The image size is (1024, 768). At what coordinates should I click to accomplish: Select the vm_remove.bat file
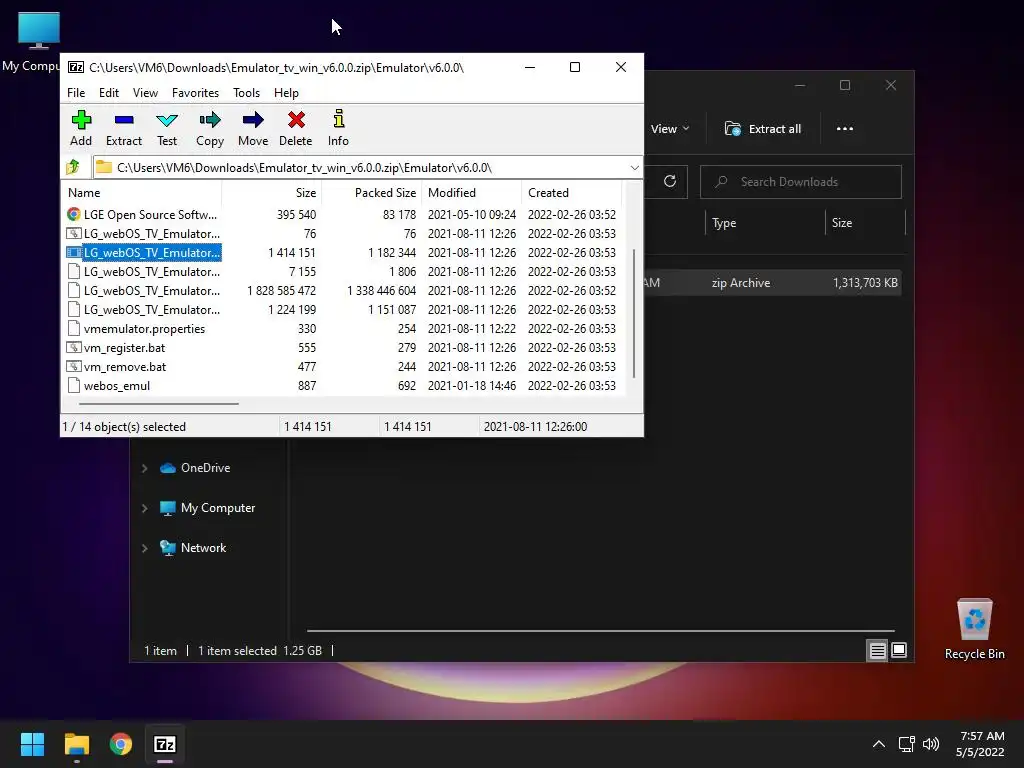(125, 366)
